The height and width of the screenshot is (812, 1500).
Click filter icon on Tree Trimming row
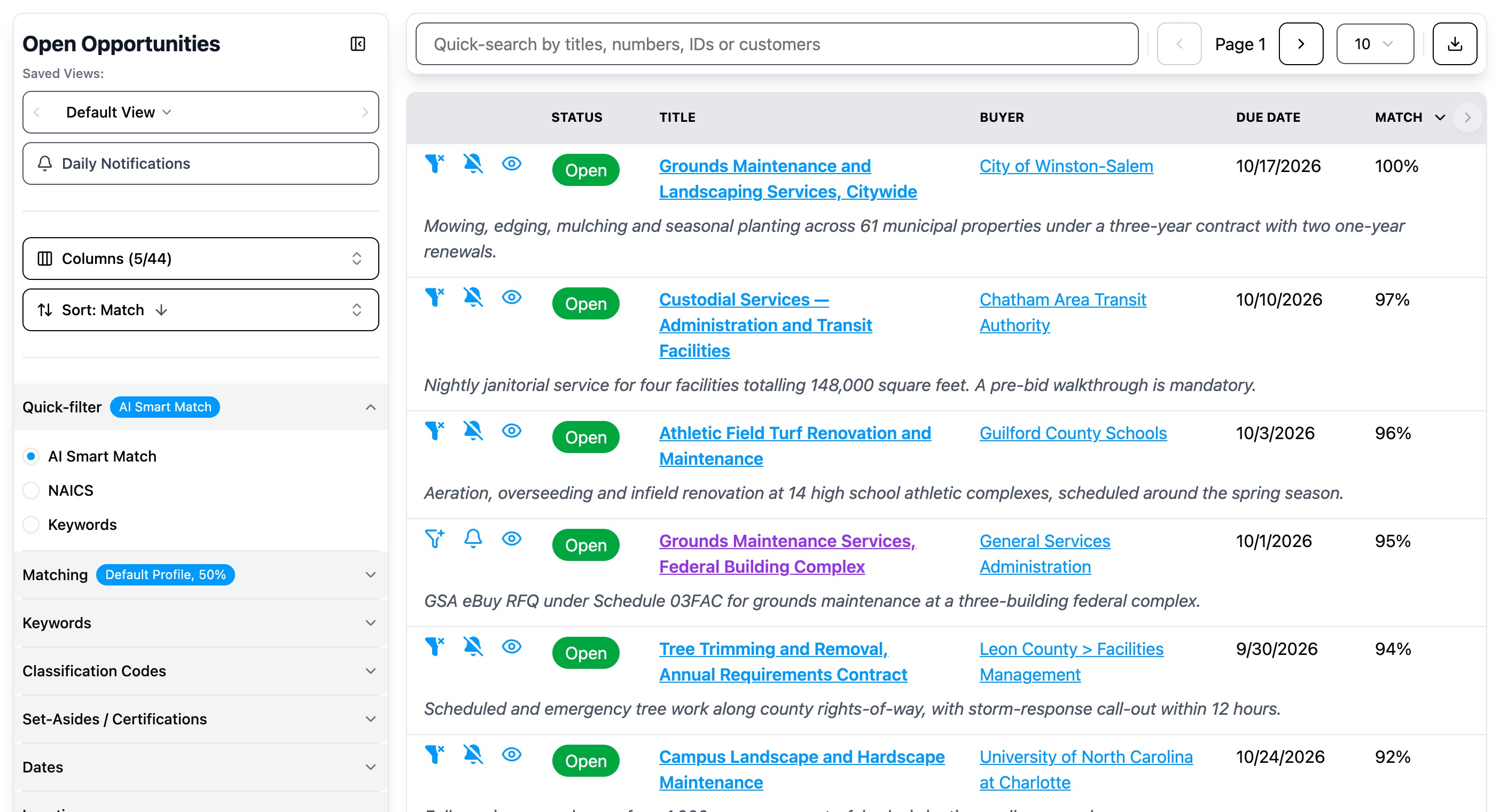pyautogui.click(x=434, y=646)
